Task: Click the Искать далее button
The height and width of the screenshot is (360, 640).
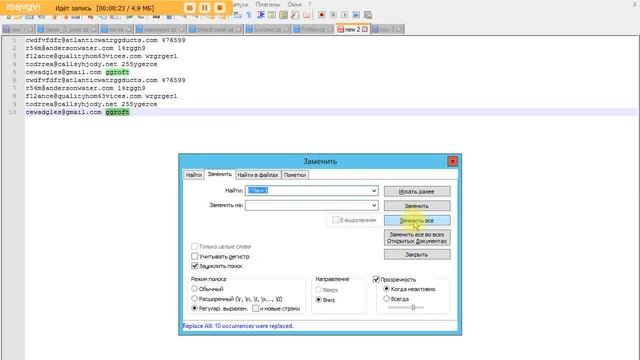Action: click(x=417, y=191)
